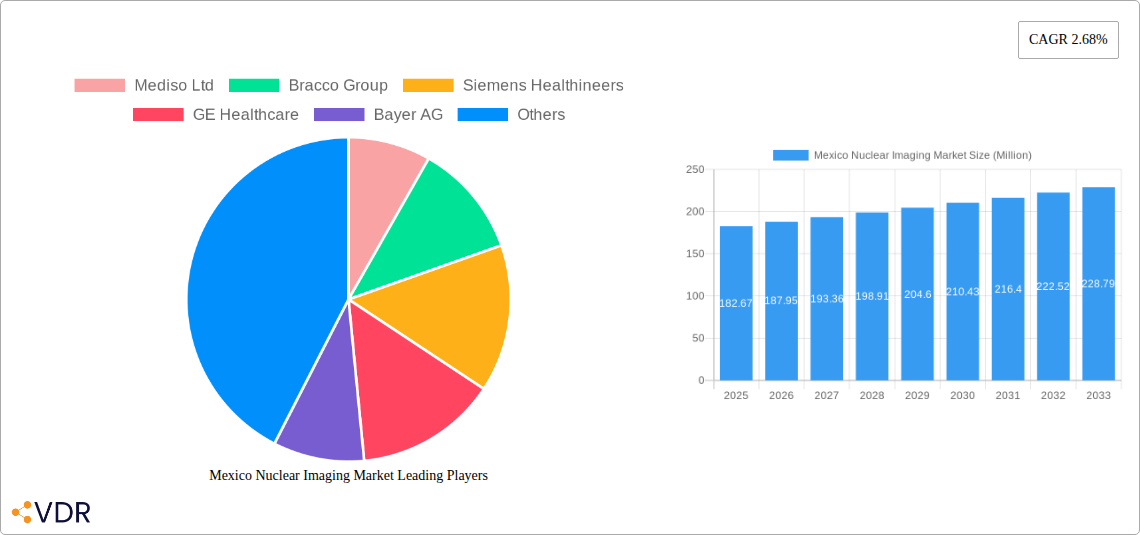Toggle Others legend label
Screen dimensions: 1140x535
(541, 115)
